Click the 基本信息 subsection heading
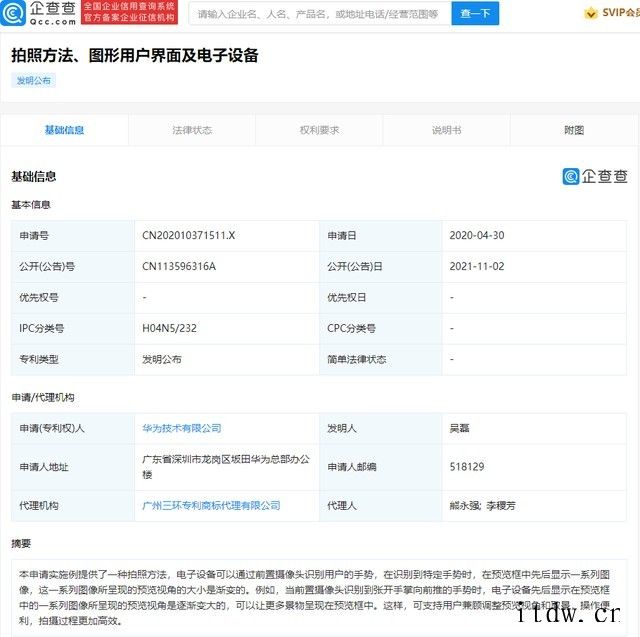The width and height of the screenshot is (640, 637). tap(31, 205)
